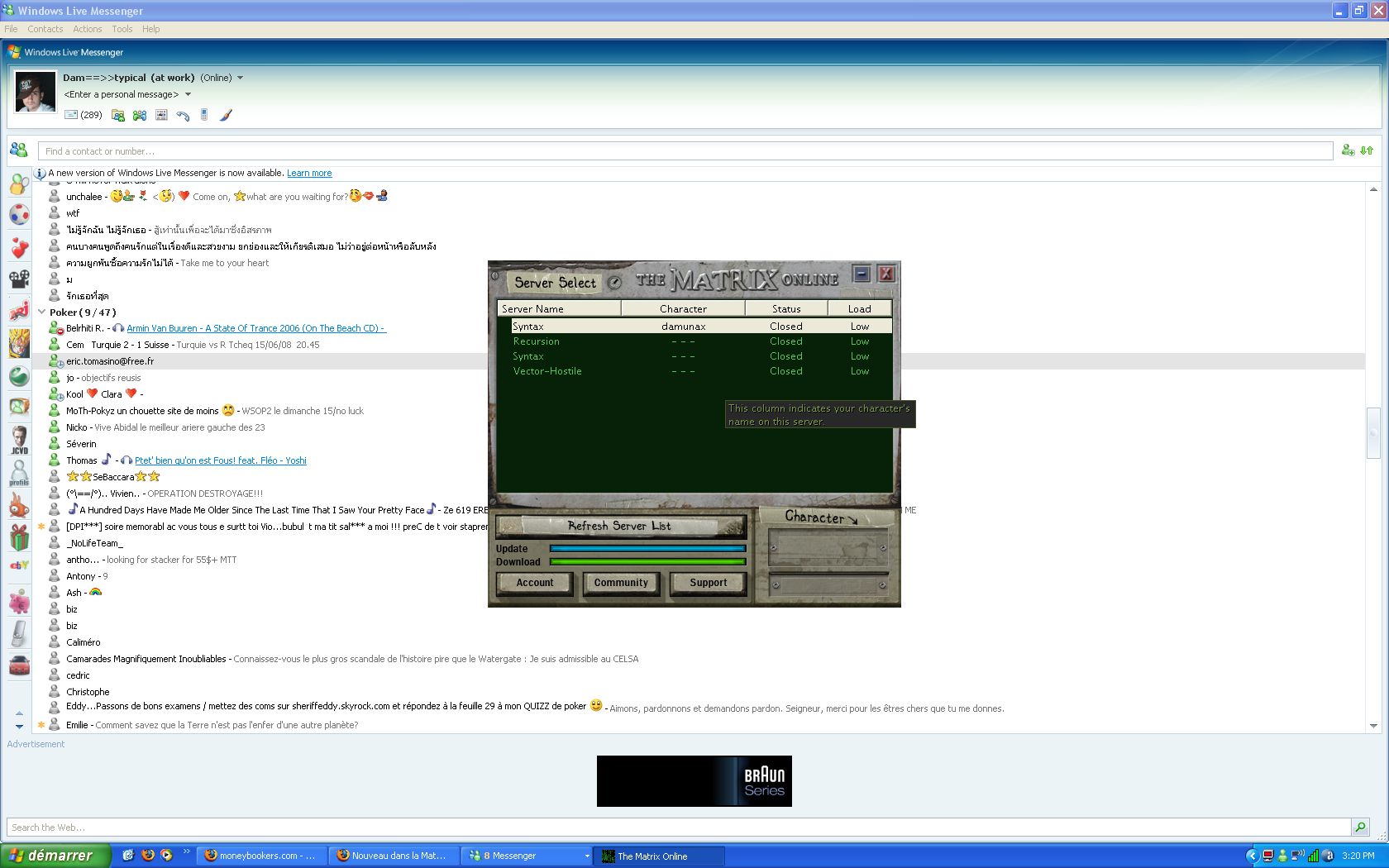
Task: Open the movie camera tab in the sidebar
Action: (x=19, y=279)
